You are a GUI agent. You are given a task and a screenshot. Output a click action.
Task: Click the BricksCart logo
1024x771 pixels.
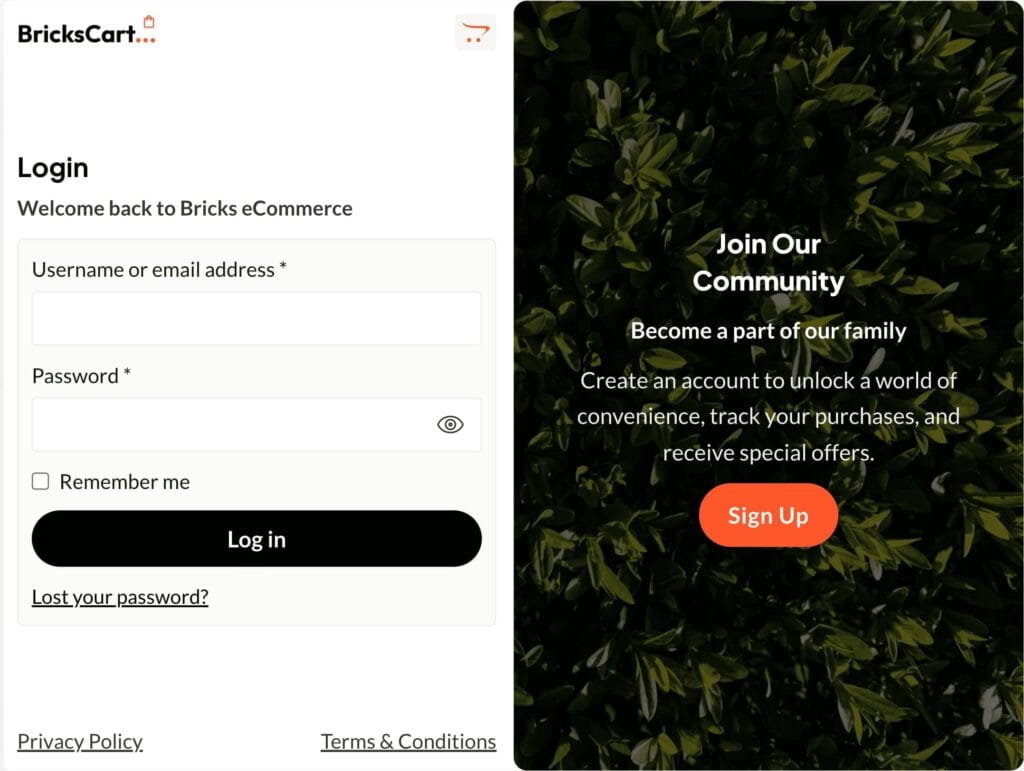tap(87, 31)
